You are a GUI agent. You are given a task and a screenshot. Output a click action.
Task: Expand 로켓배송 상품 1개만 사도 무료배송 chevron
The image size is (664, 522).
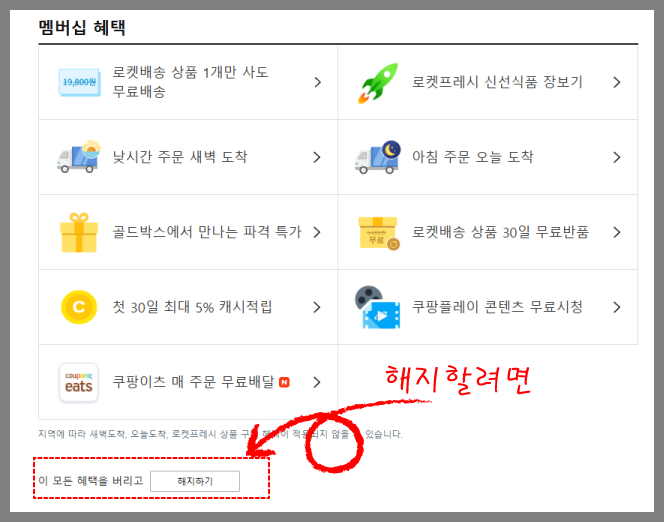[x=318, y=82]
